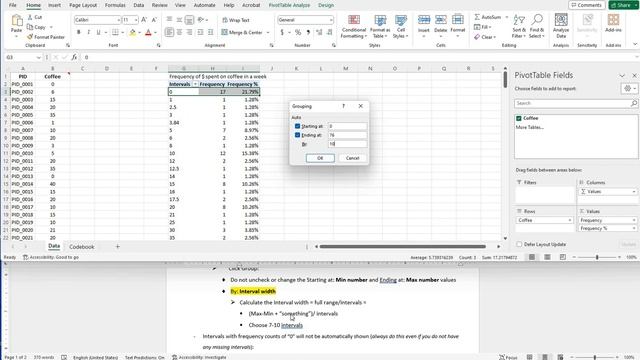
Task: Toggle Italic formatting in Excel ribbon
Action: 88,32
